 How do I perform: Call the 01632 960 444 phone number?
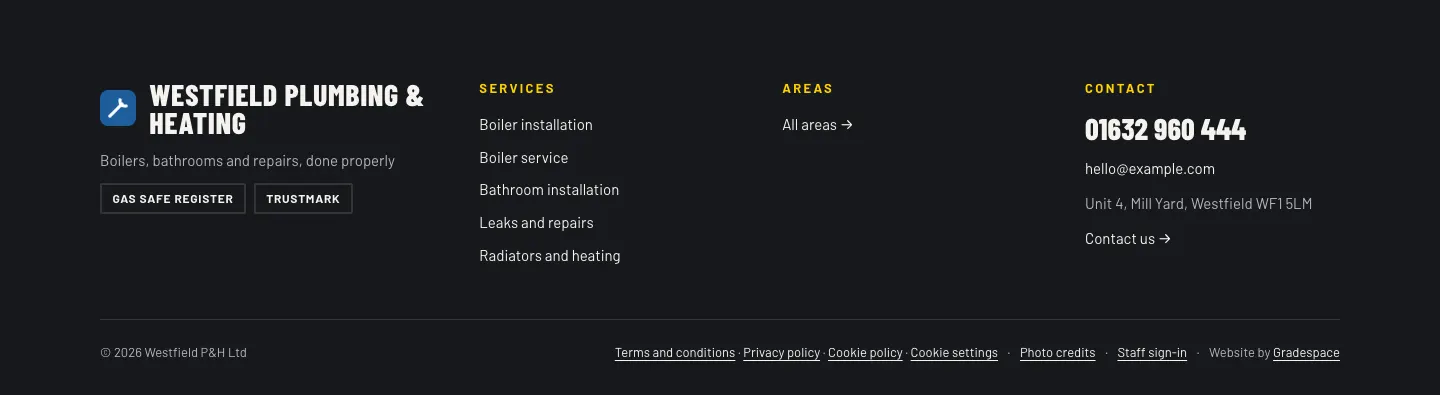click(x=1165, y=130)
